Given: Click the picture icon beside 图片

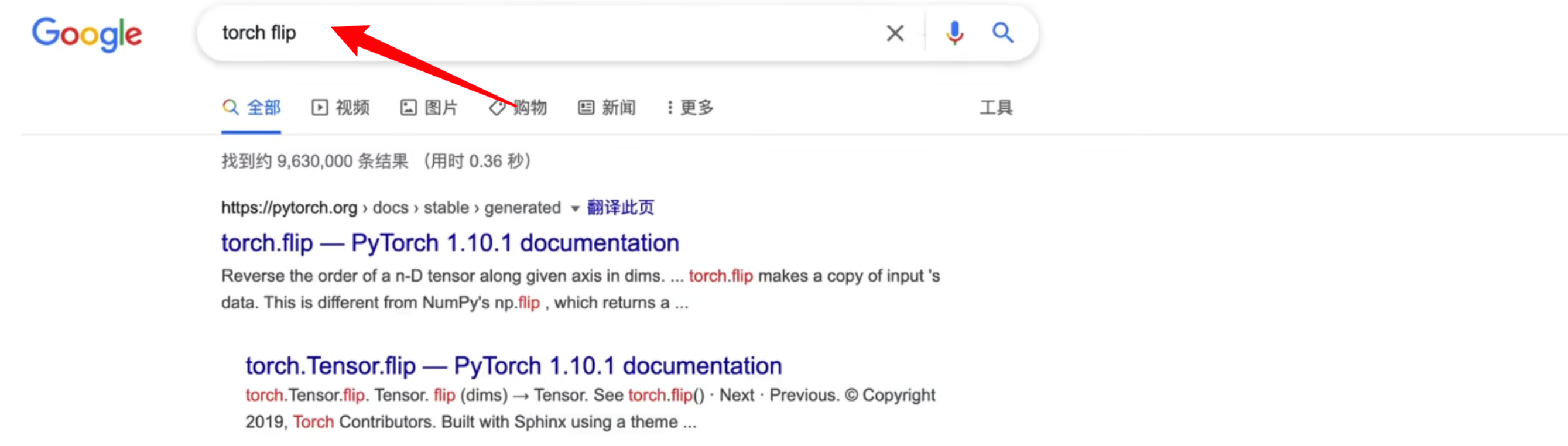Looking at the screenshot, I should pyautogui.click(x=408, y=108).
